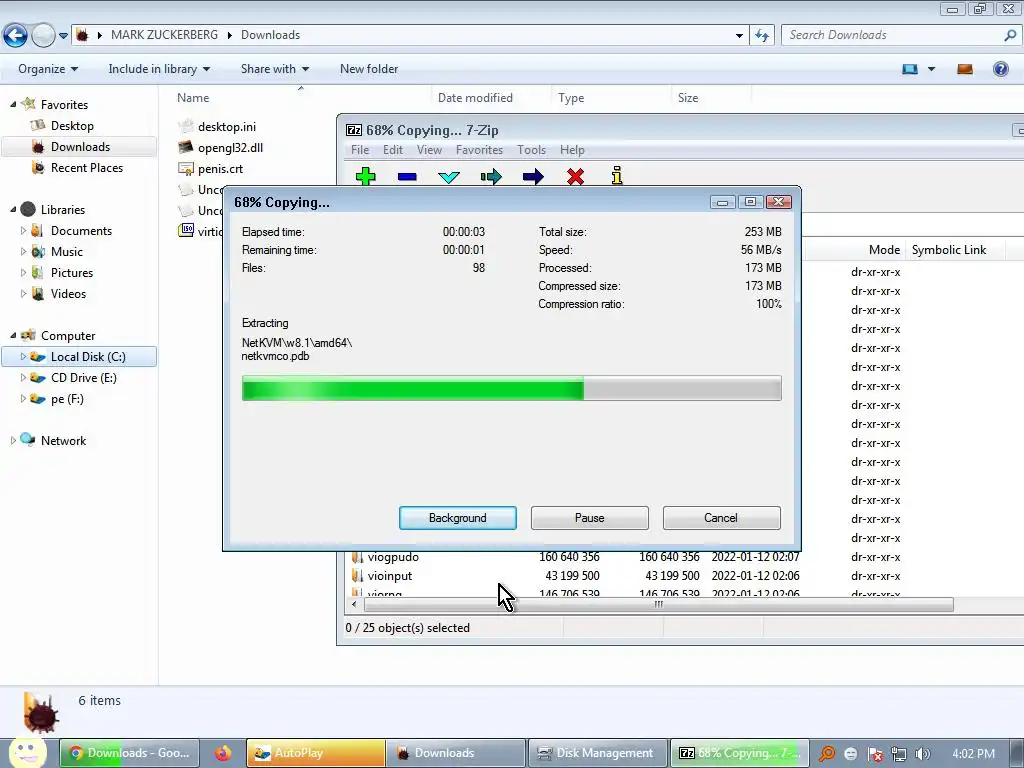Click the dark blue Move arrow icon
This screenshot has width=1024, height=768.
point(533,176)
